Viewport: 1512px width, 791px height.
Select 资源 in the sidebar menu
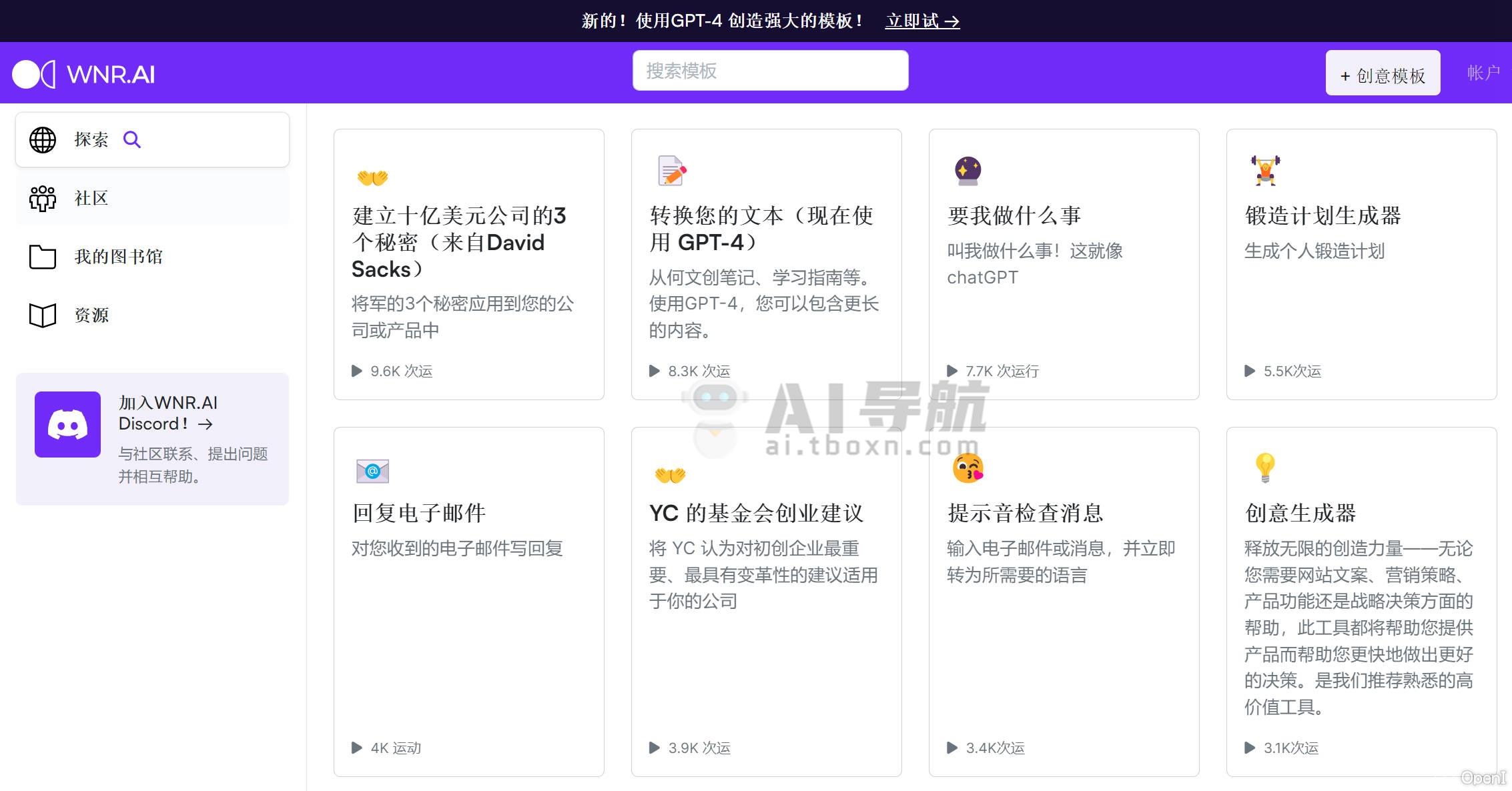tap(91, 315)
